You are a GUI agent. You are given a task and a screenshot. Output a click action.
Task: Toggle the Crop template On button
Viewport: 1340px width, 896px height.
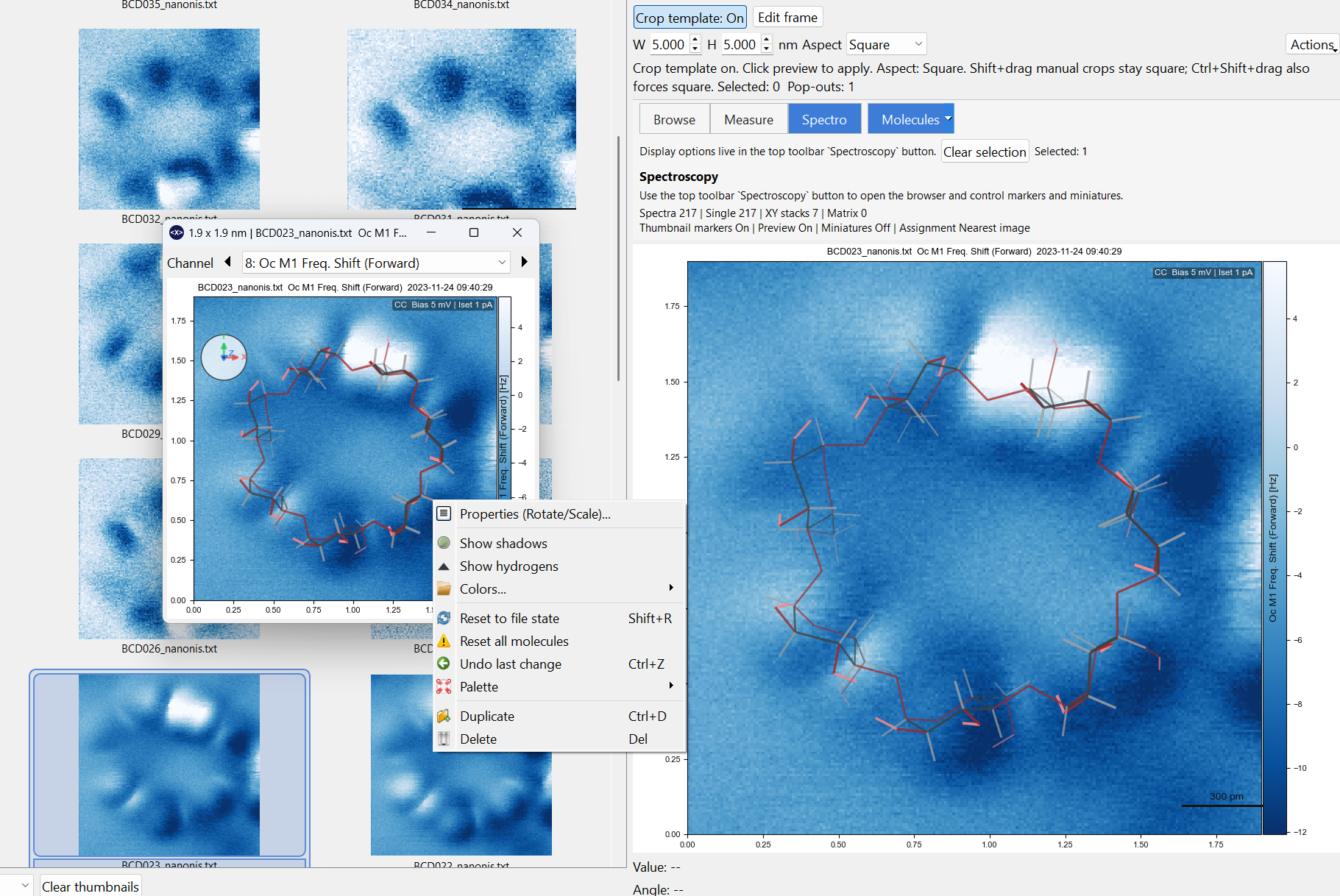point(690,18)
